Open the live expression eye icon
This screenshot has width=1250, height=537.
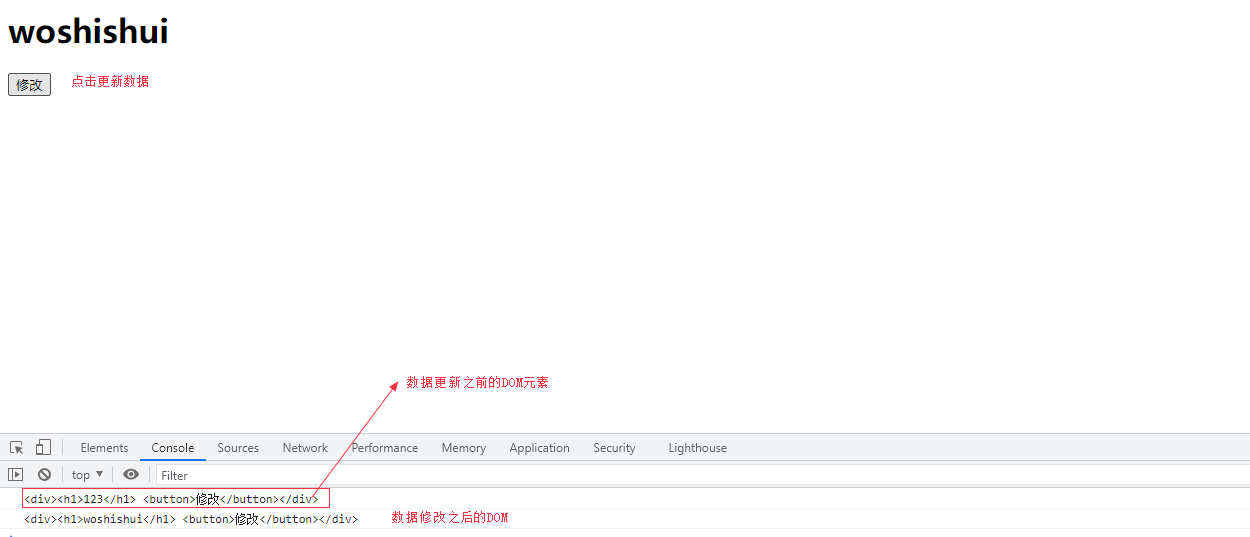pos(131,475)
